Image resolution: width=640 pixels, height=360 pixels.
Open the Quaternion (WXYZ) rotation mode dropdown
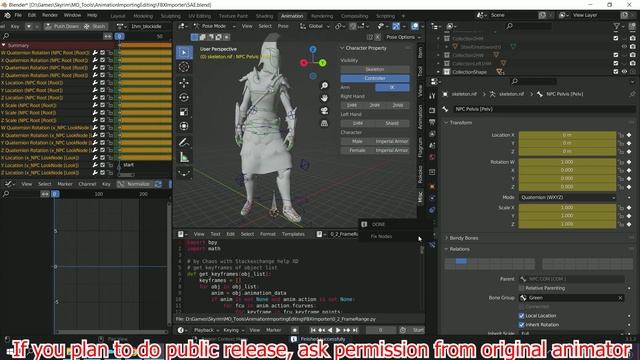tap(567, 197)
